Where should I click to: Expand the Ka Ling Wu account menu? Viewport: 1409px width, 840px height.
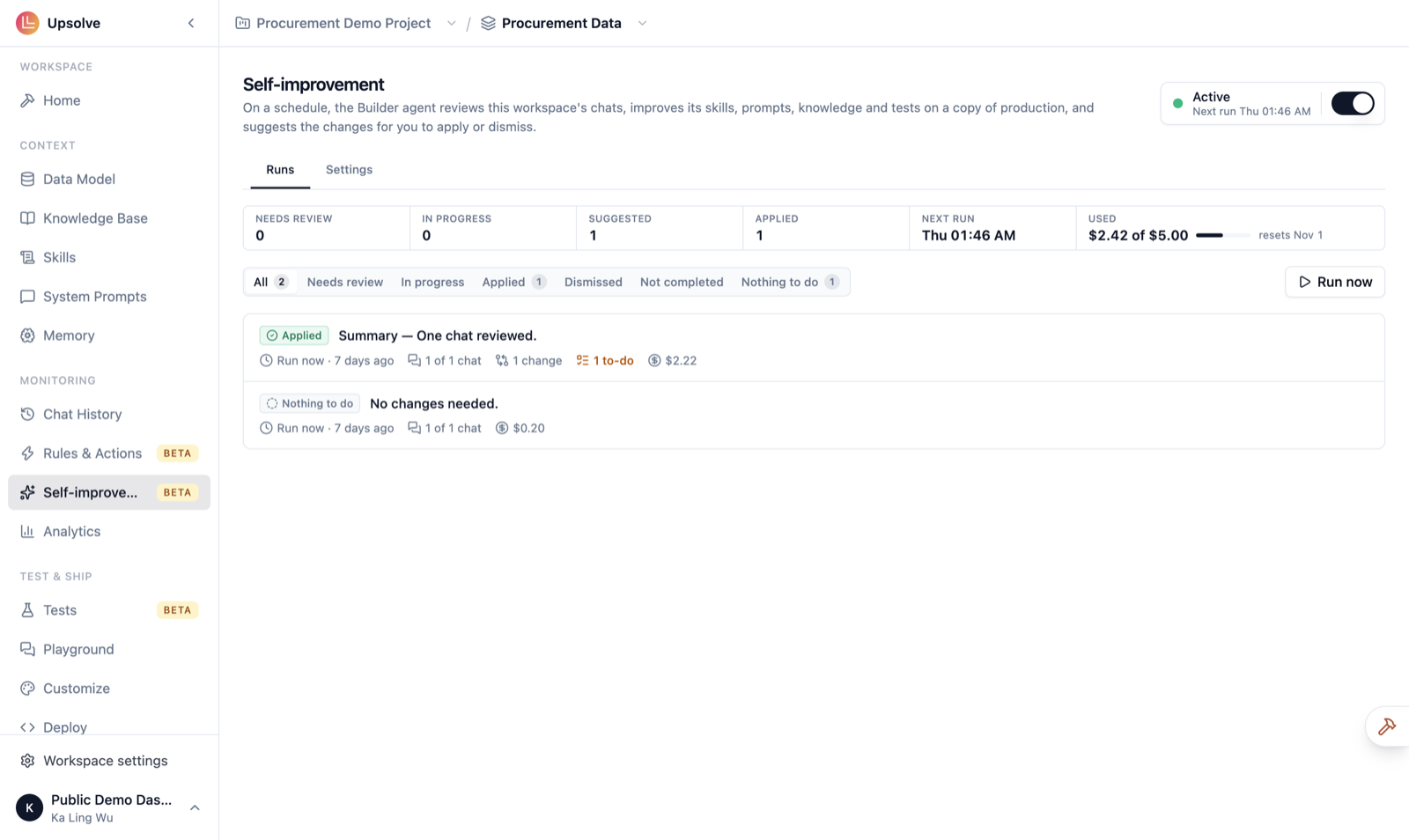click(195, 807)
